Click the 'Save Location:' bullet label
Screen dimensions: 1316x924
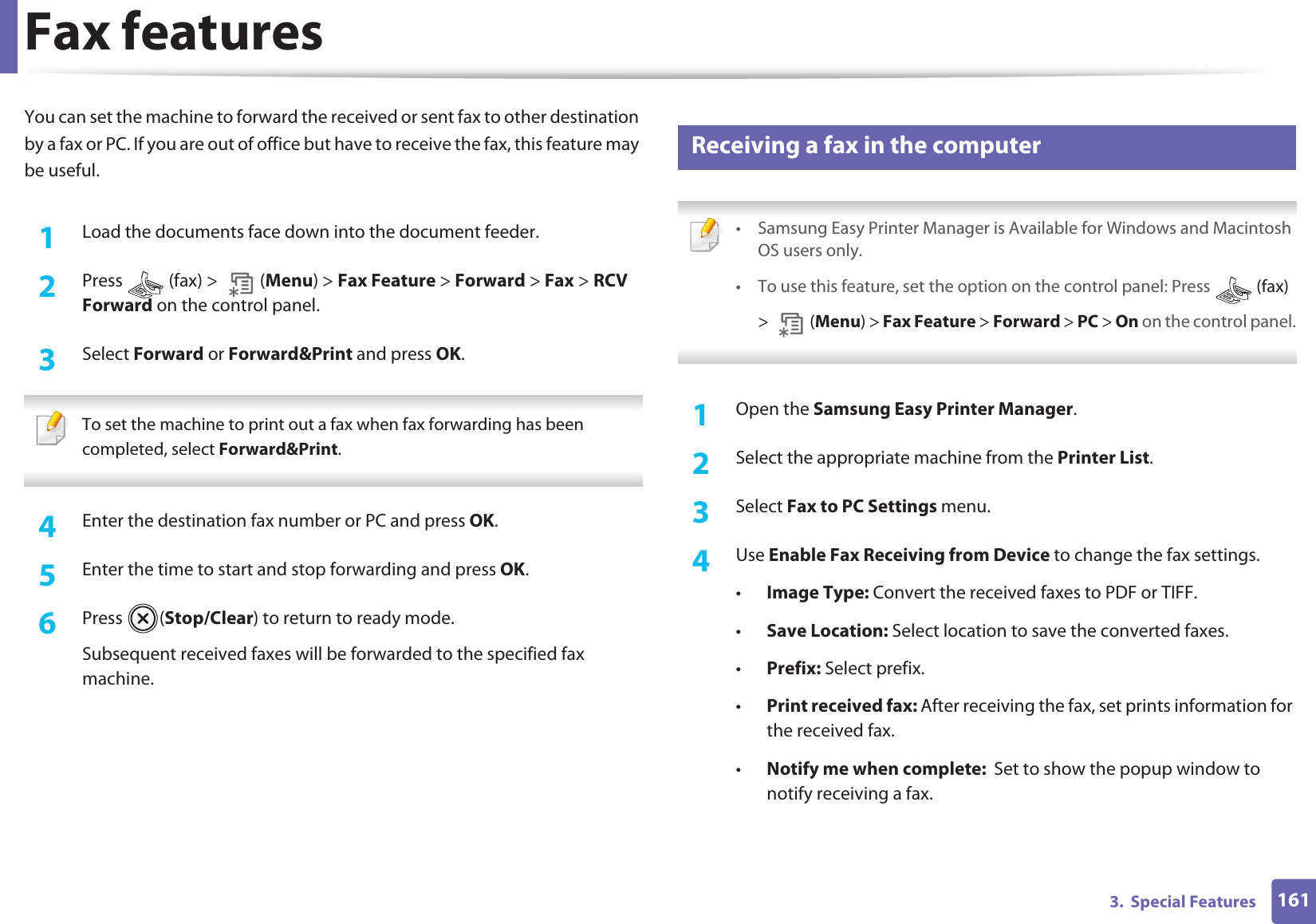[826, 631]
